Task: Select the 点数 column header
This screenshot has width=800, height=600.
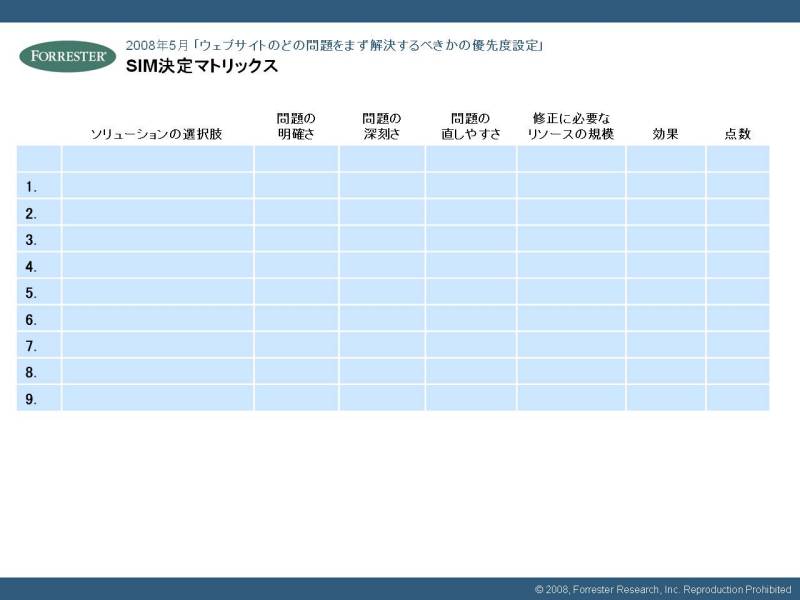Action: click(737, 134)
